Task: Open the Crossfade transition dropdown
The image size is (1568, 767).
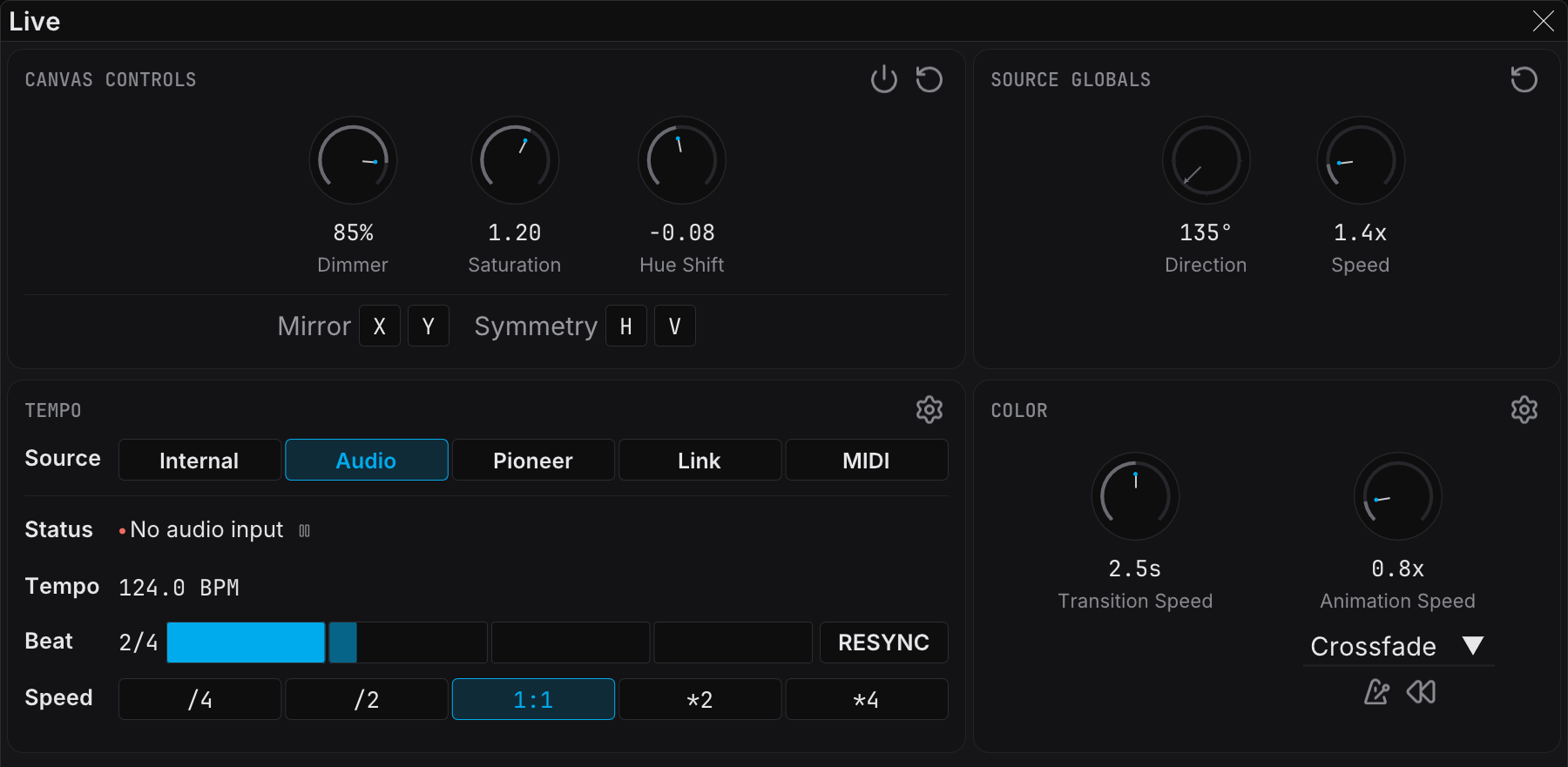Action: [1398, 646]
